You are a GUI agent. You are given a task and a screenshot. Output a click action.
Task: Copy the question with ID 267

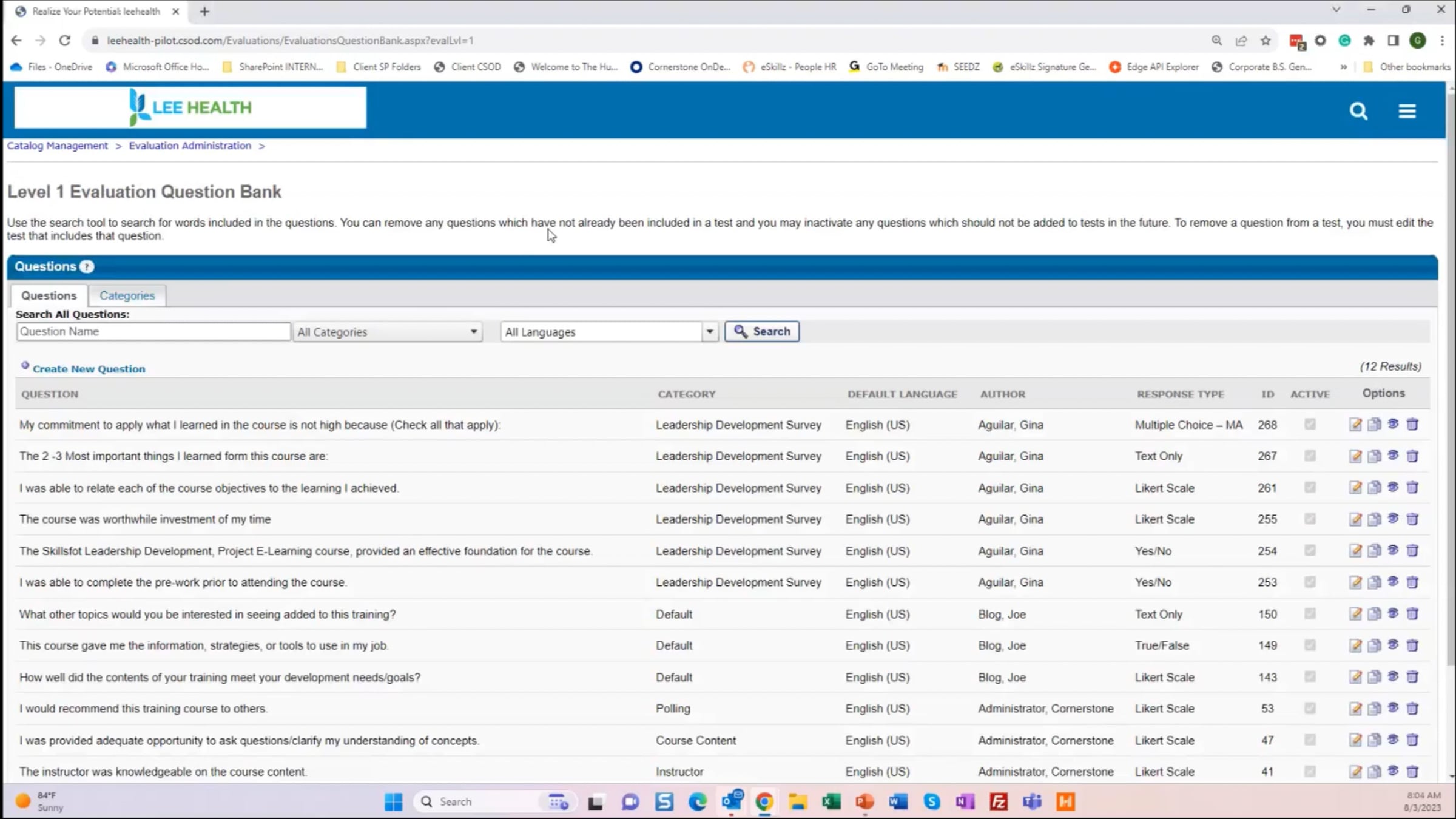tap(1374, 456)
